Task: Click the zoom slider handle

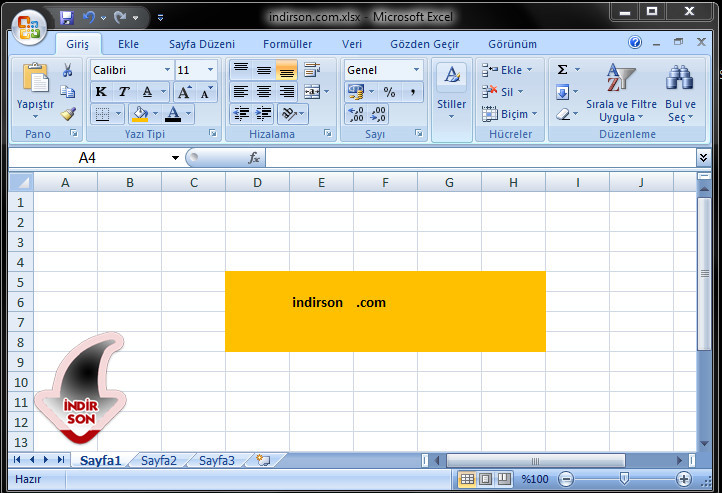Action: (x=624, y=479)
